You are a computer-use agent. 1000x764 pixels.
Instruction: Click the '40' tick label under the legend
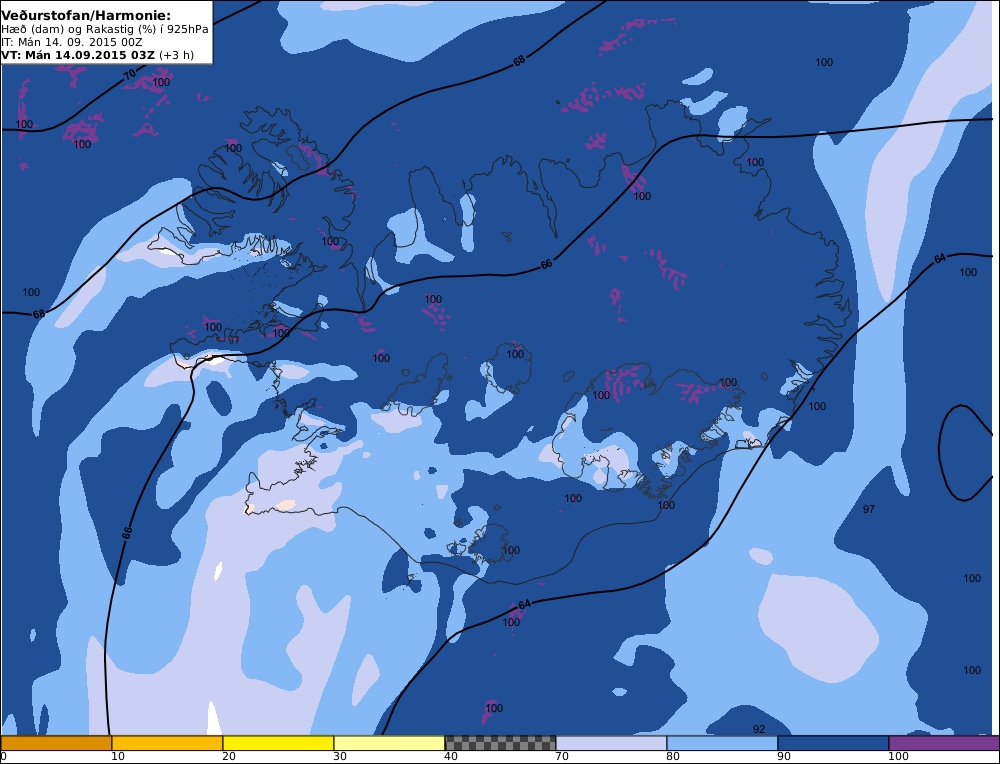[450, 756]
